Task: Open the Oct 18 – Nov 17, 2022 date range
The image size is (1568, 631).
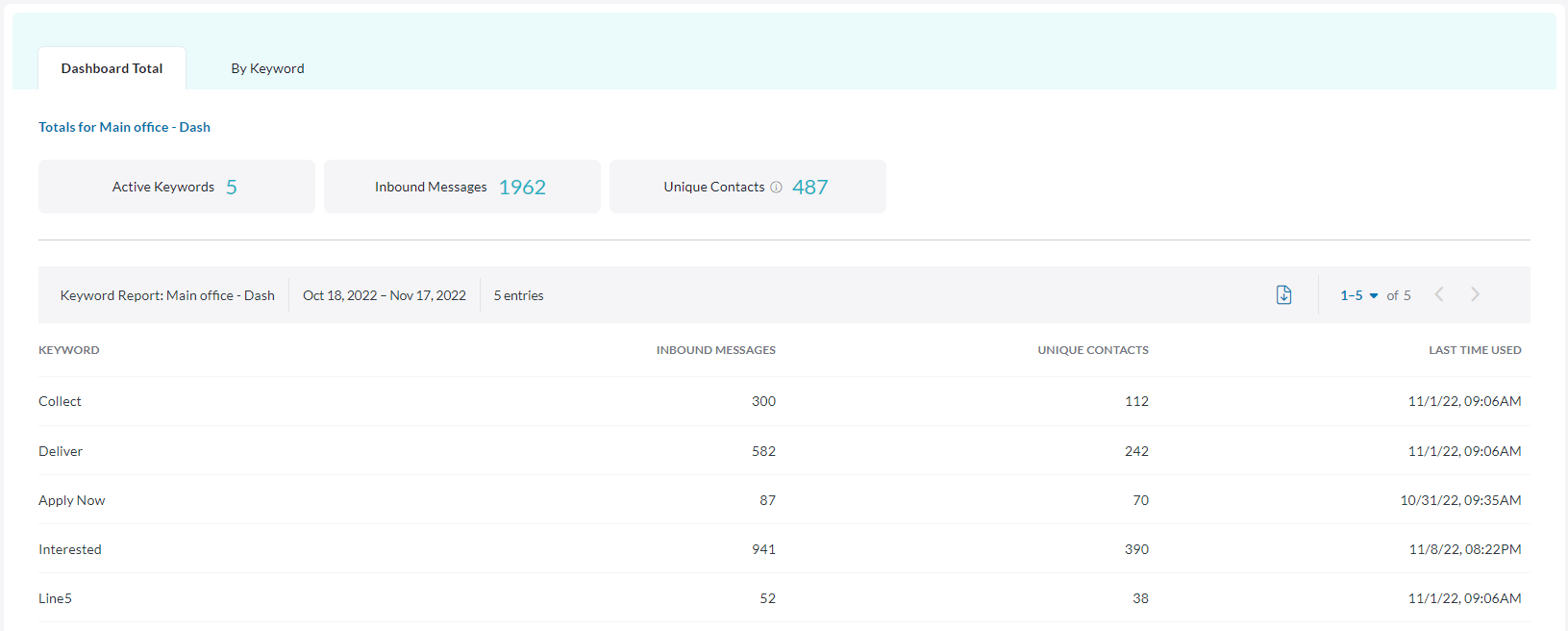Action: click(x=384, y=295)
